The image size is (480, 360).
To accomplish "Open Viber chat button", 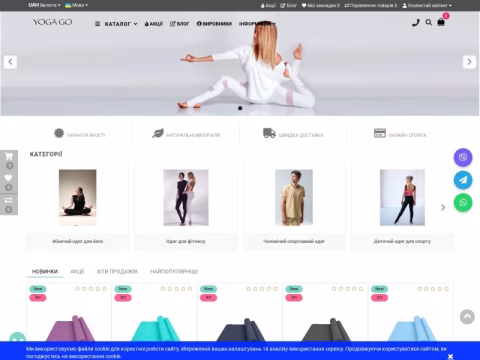I will tap(463, 157).
